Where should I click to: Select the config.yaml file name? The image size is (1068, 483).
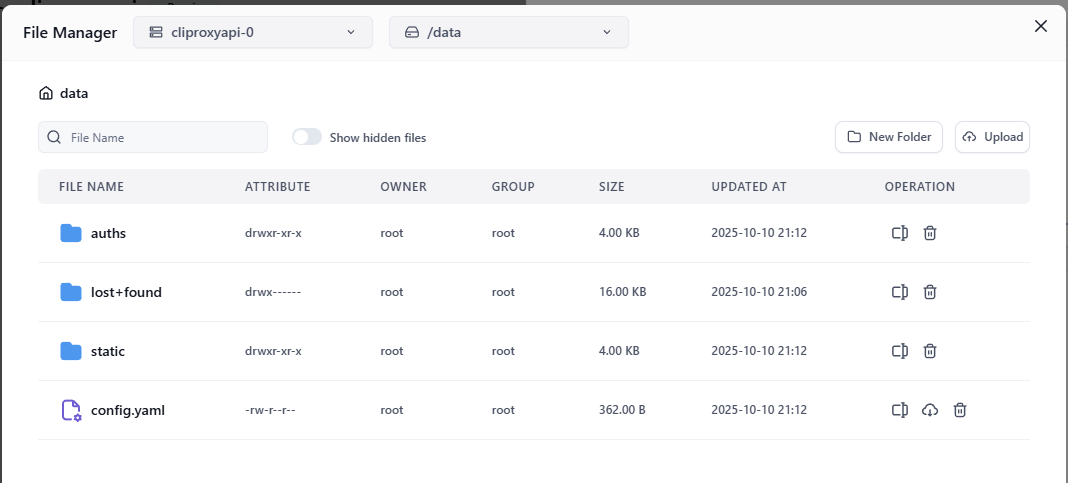pyautogui.click(x=127, y=410)
